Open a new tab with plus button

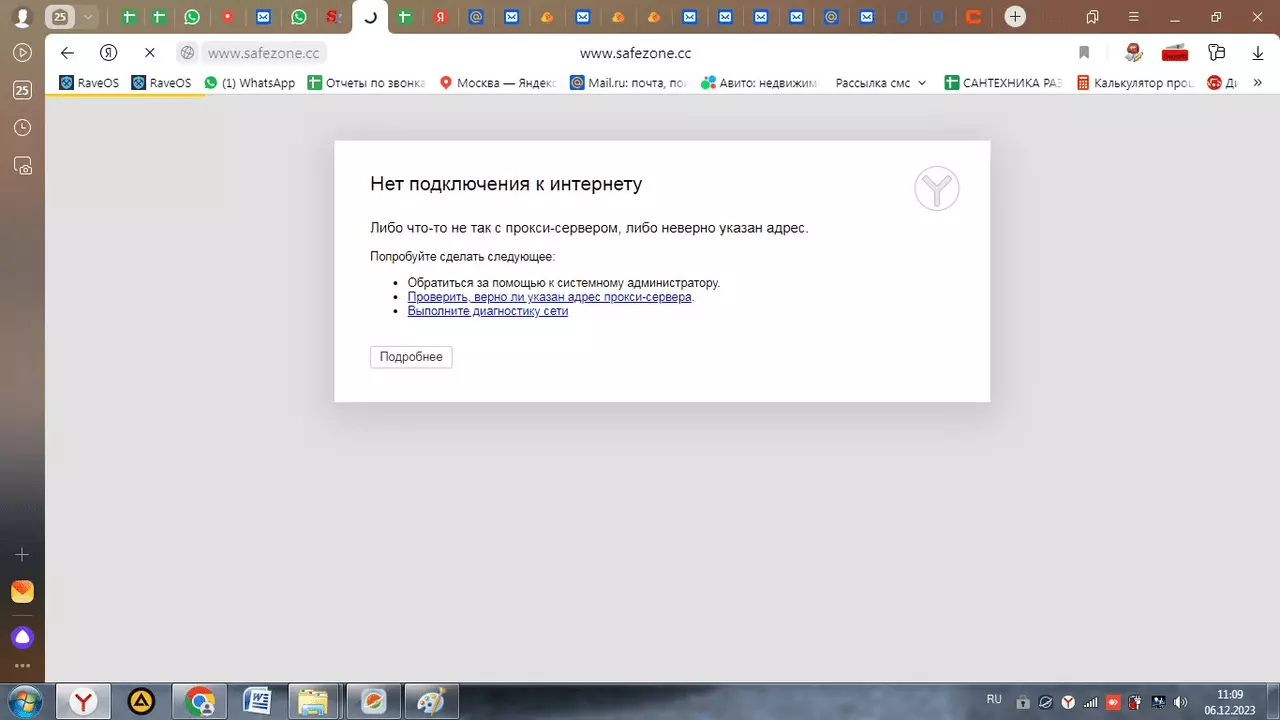[1015, 17]
